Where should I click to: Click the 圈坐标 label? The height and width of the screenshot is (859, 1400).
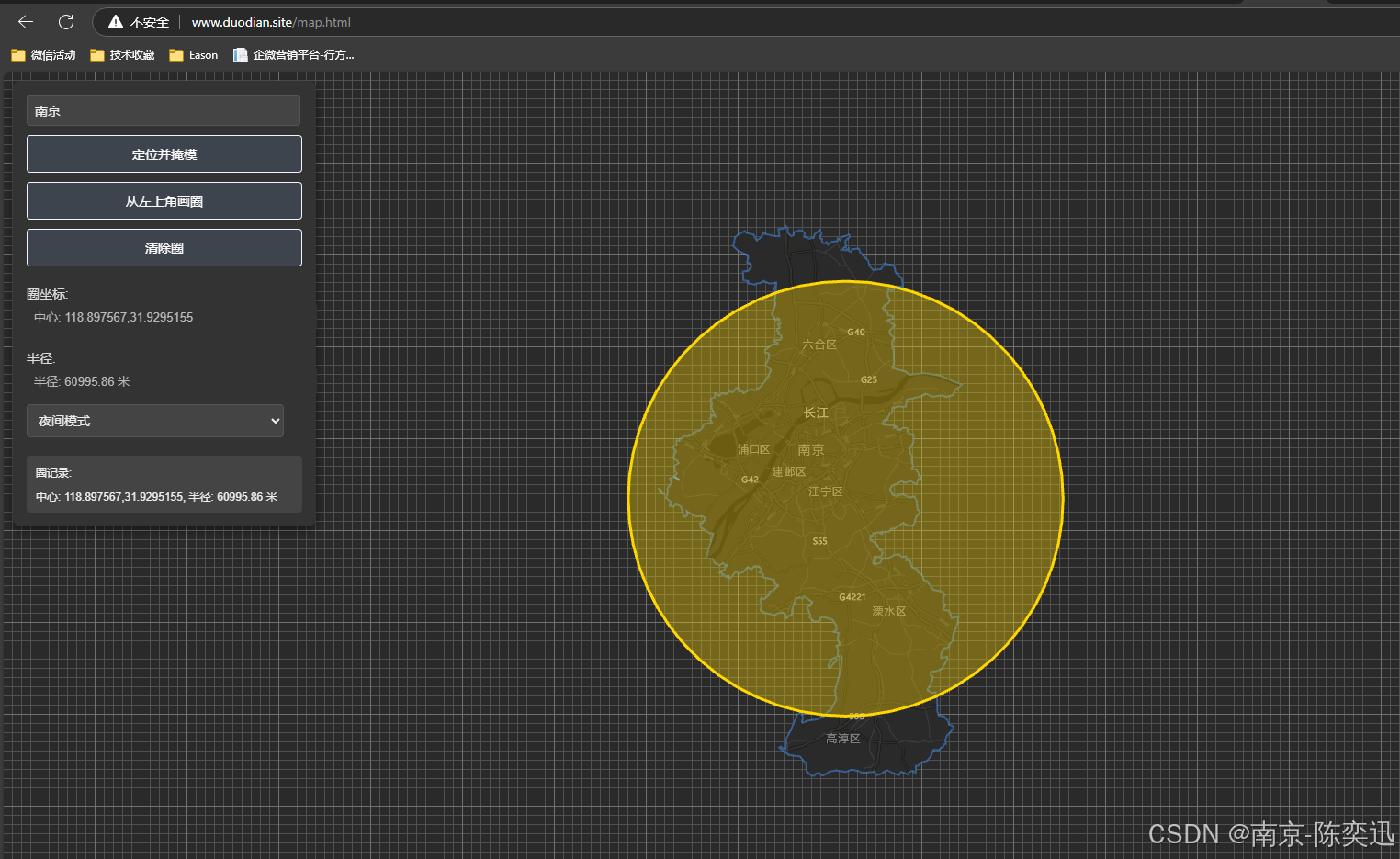(47, 294)
